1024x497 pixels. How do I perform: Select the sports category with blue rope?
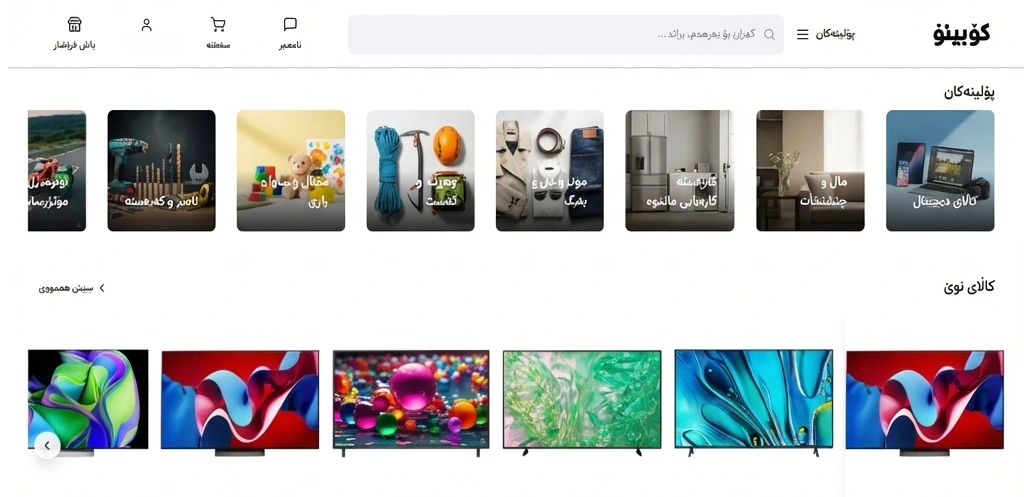click(421, 170)
